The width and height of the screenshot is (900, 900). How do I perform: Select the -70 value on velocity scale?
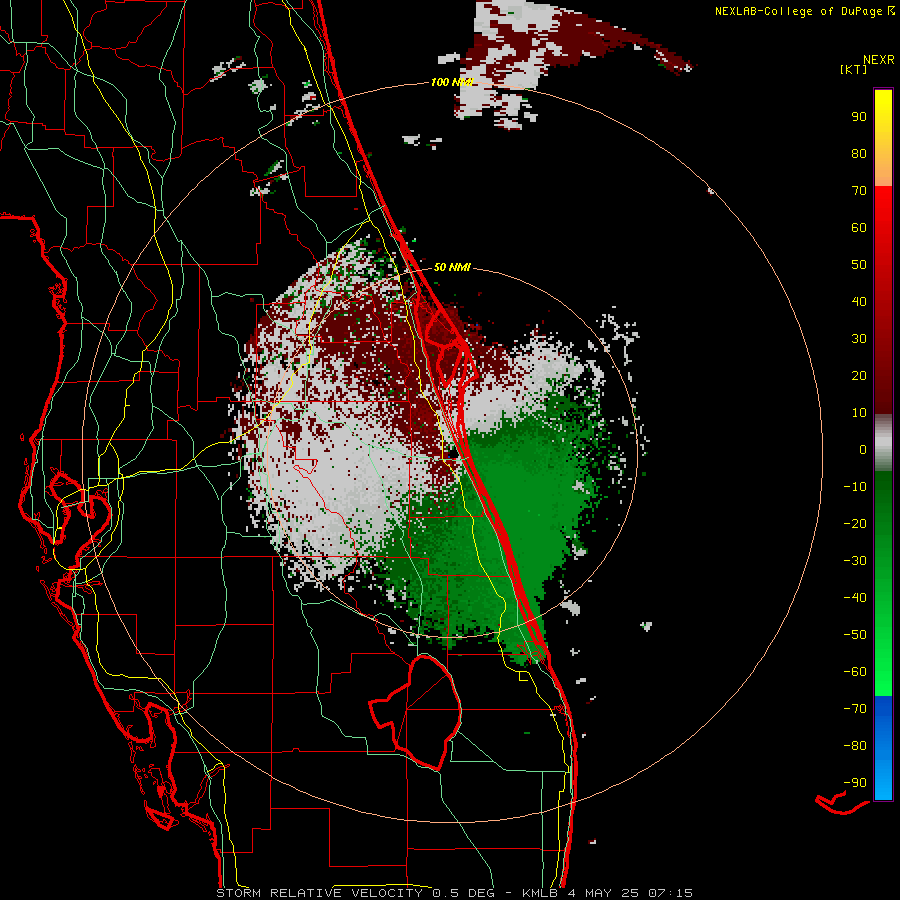click(x=855, y=709)
